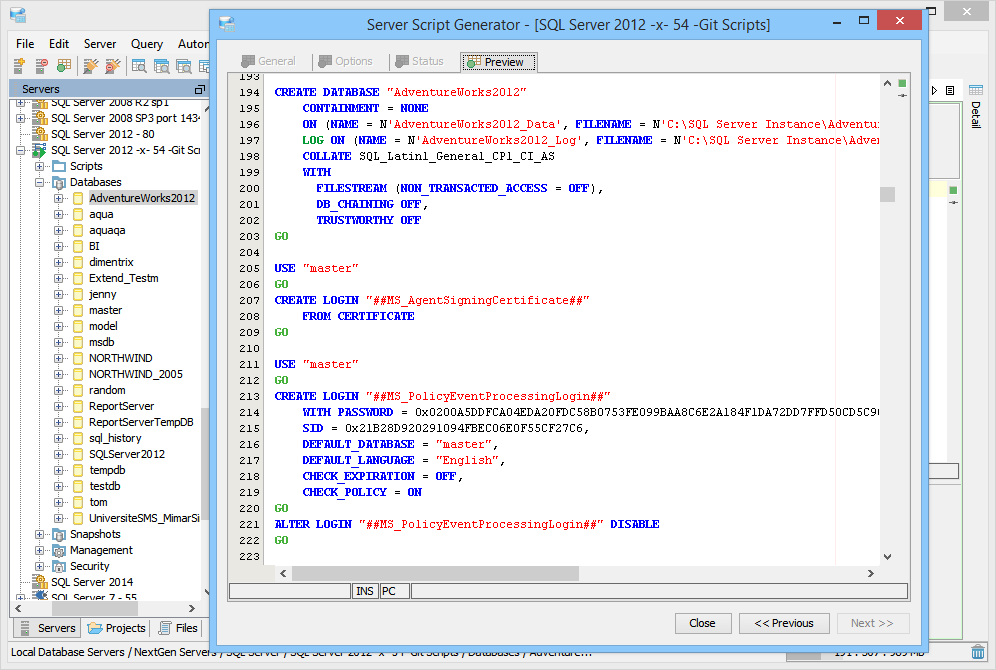Click the Remove Server toolbar icon
This screenshot has width=996, height=670.
(41, 65)
